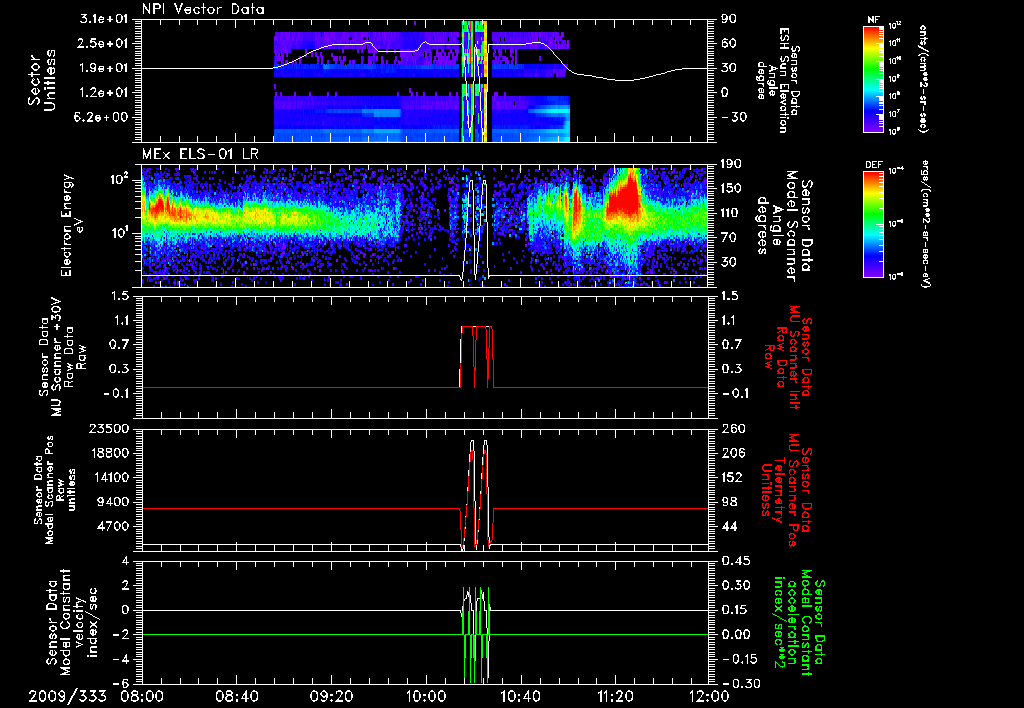Screen dimensions: 1024x708
Task: Click the 4700 Scanner Pos tick label
Action: pyautogui.click(x=114, y=526)
